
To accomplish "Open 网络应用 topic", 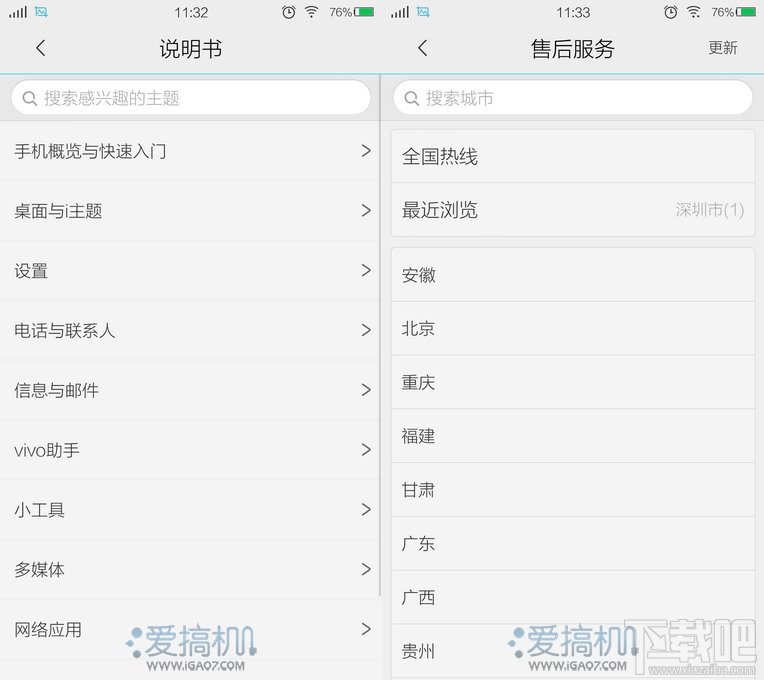I will tap(190, 629).
